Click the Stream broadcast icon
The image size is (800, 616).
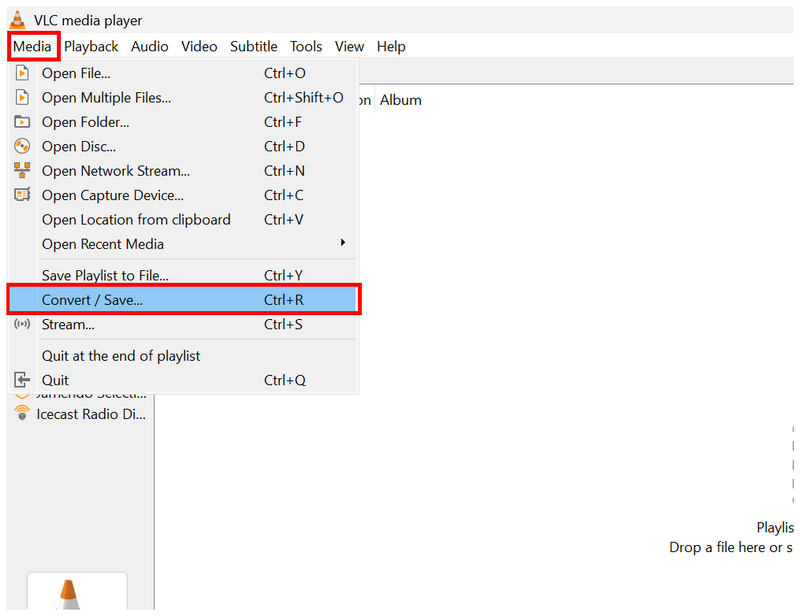click(x=22, y=324)
